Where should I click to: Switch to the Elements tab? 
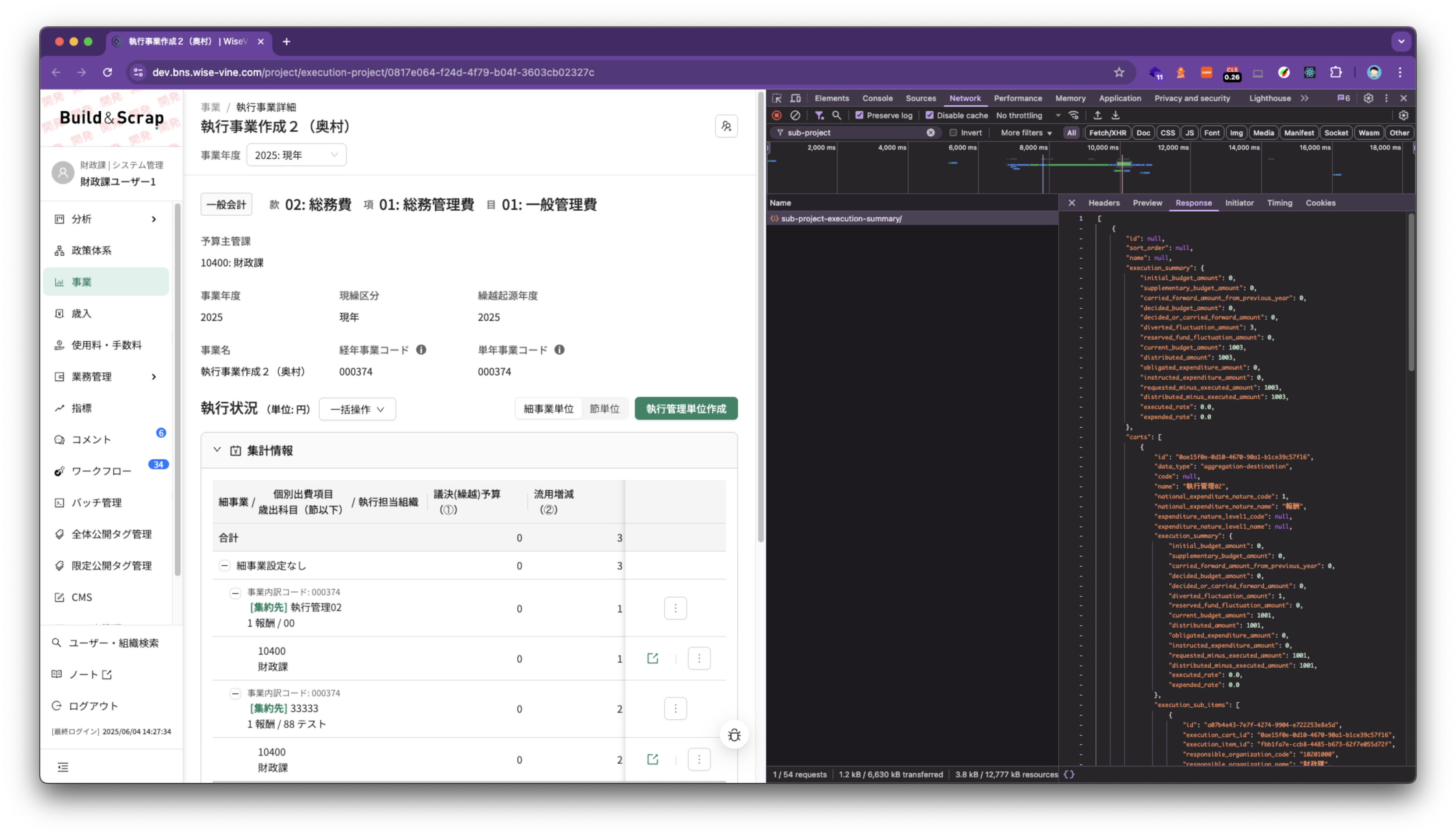click(831, 98)
